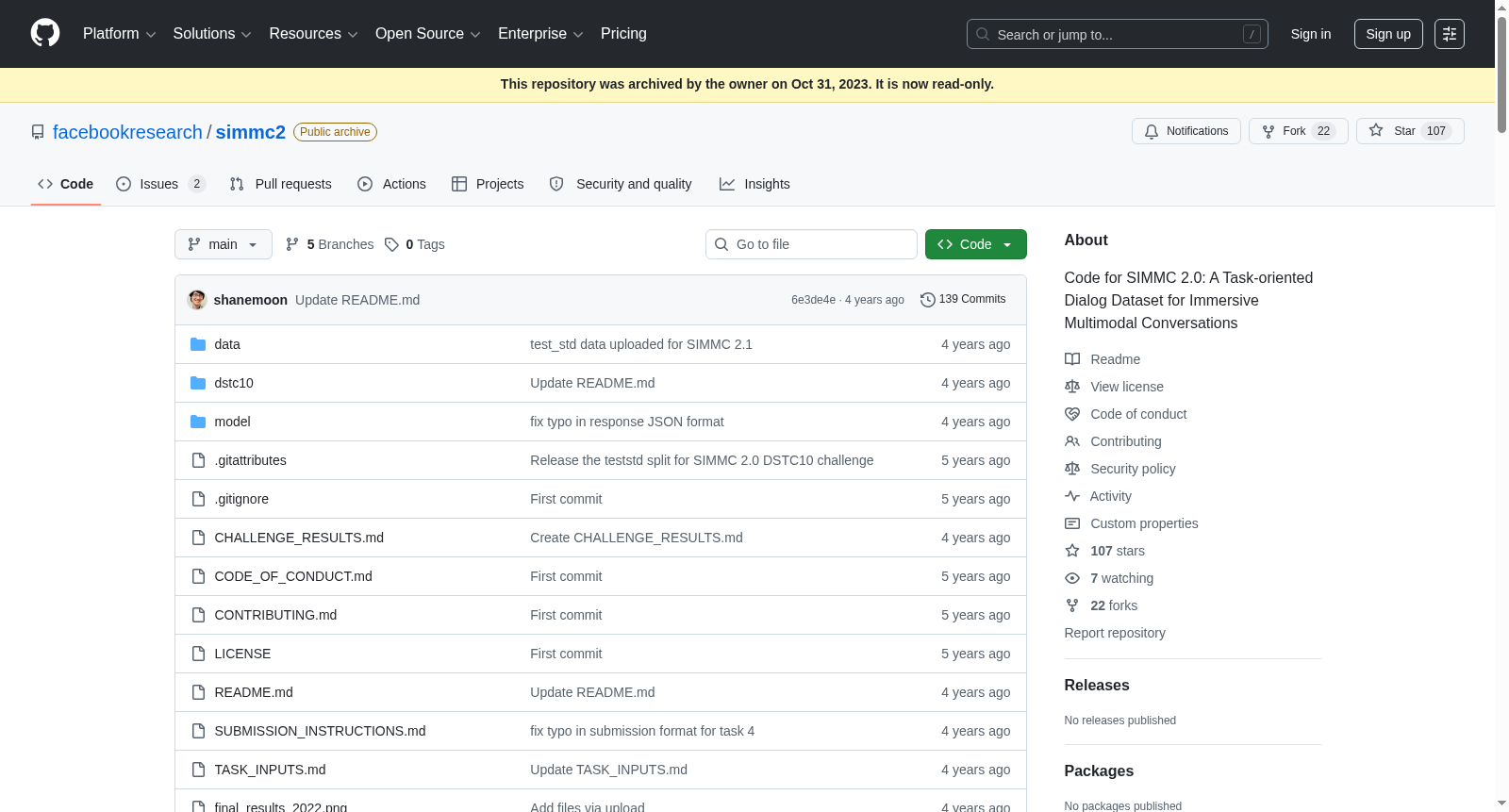
Task: Click the dstc10 folder icon
Action: pyautogui.click(x=198, y=383)
